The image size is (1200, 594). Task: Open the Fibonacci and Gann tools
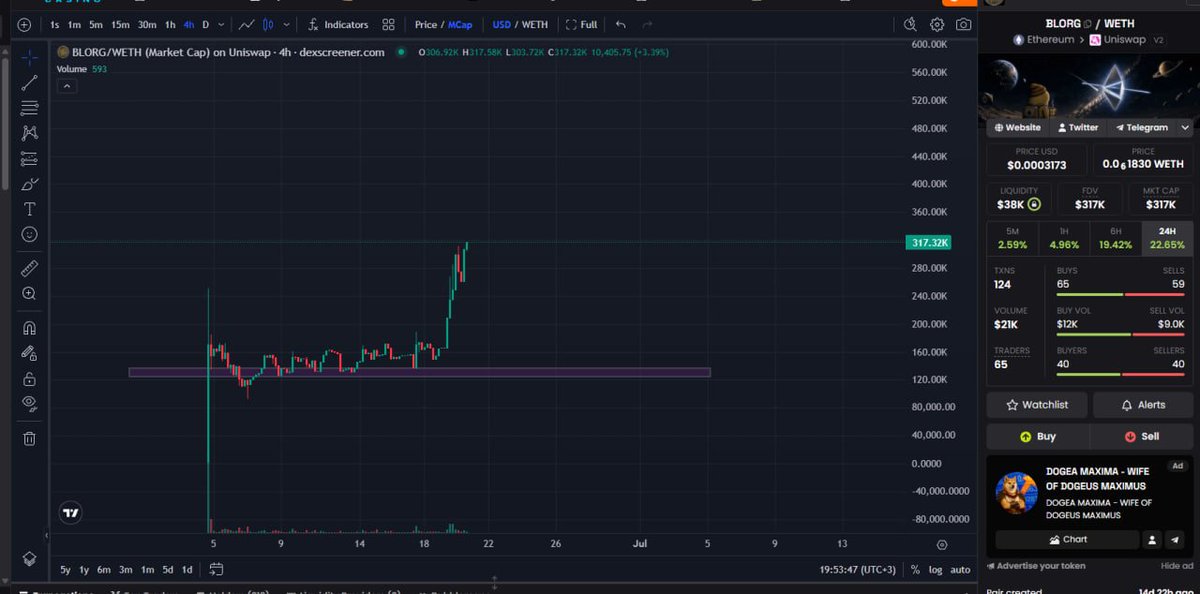pos(29,108)
